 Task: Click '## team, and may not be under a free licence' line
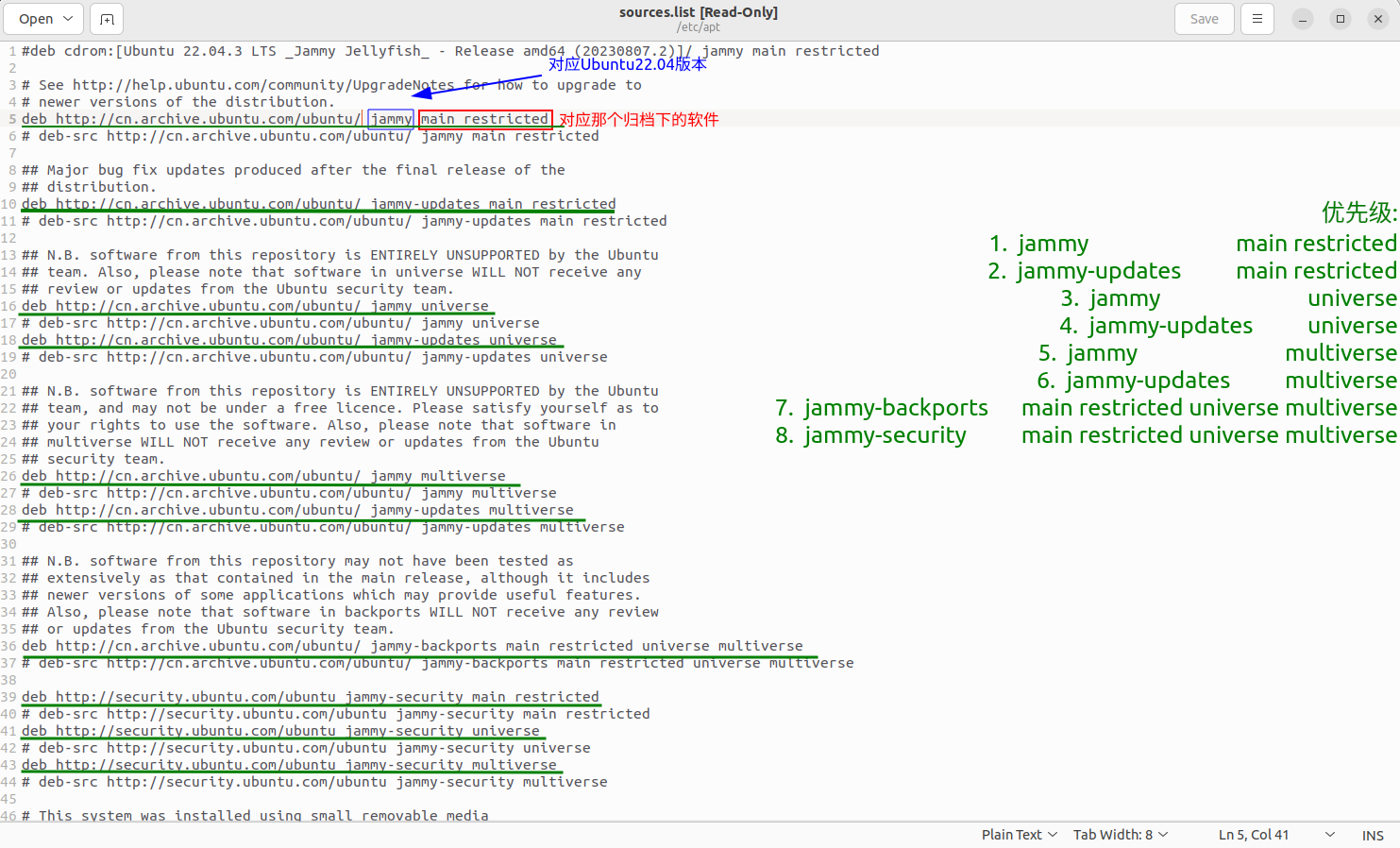[x=340, y=408]
